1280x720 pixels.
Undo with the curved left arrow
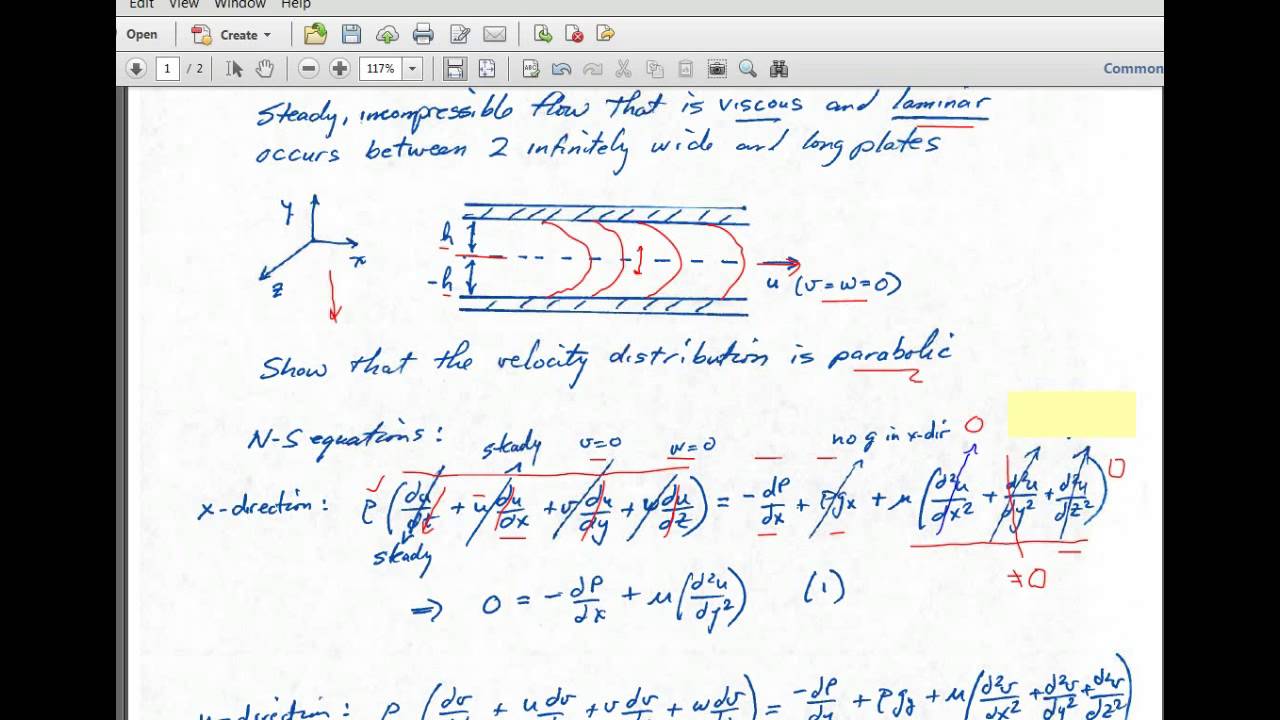coord(562,69)
